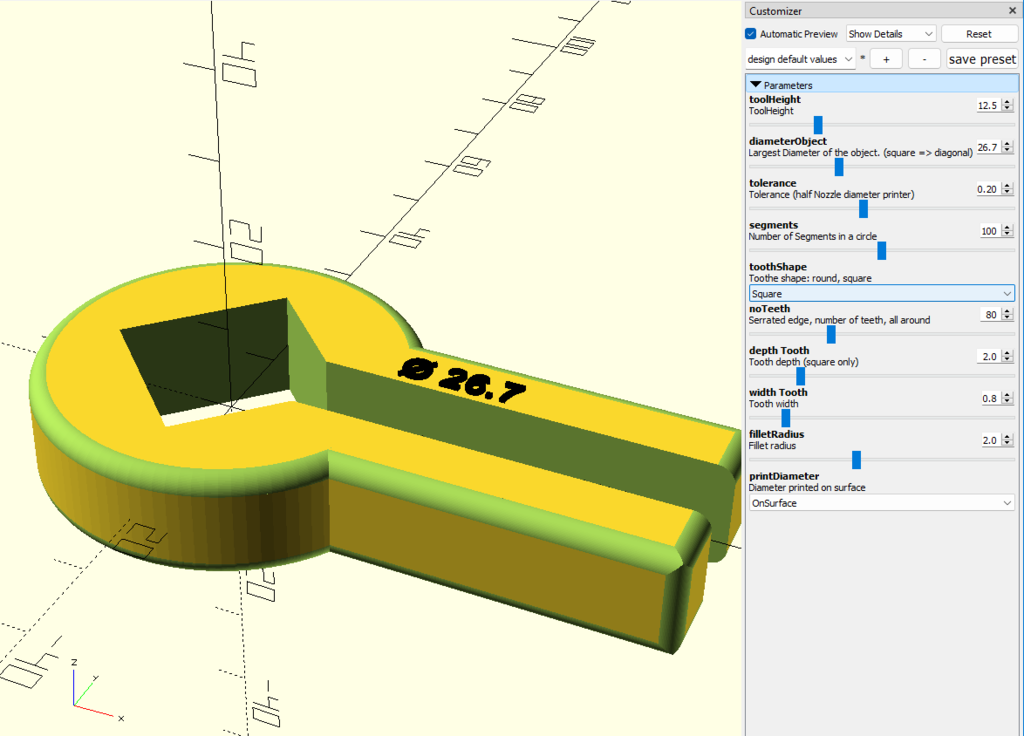Click the depth Tooth slider handle
The height and width of the screenshot is (736, 1024).
[801, 376]
